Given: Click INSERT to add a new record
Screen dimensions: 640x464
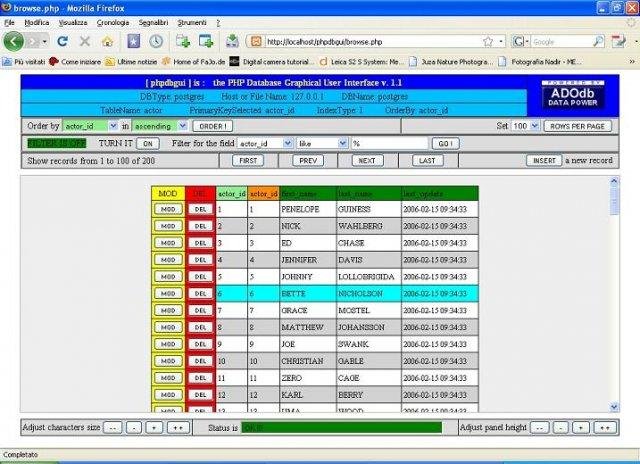Looking at the screenshot, I should click(544, 160).
